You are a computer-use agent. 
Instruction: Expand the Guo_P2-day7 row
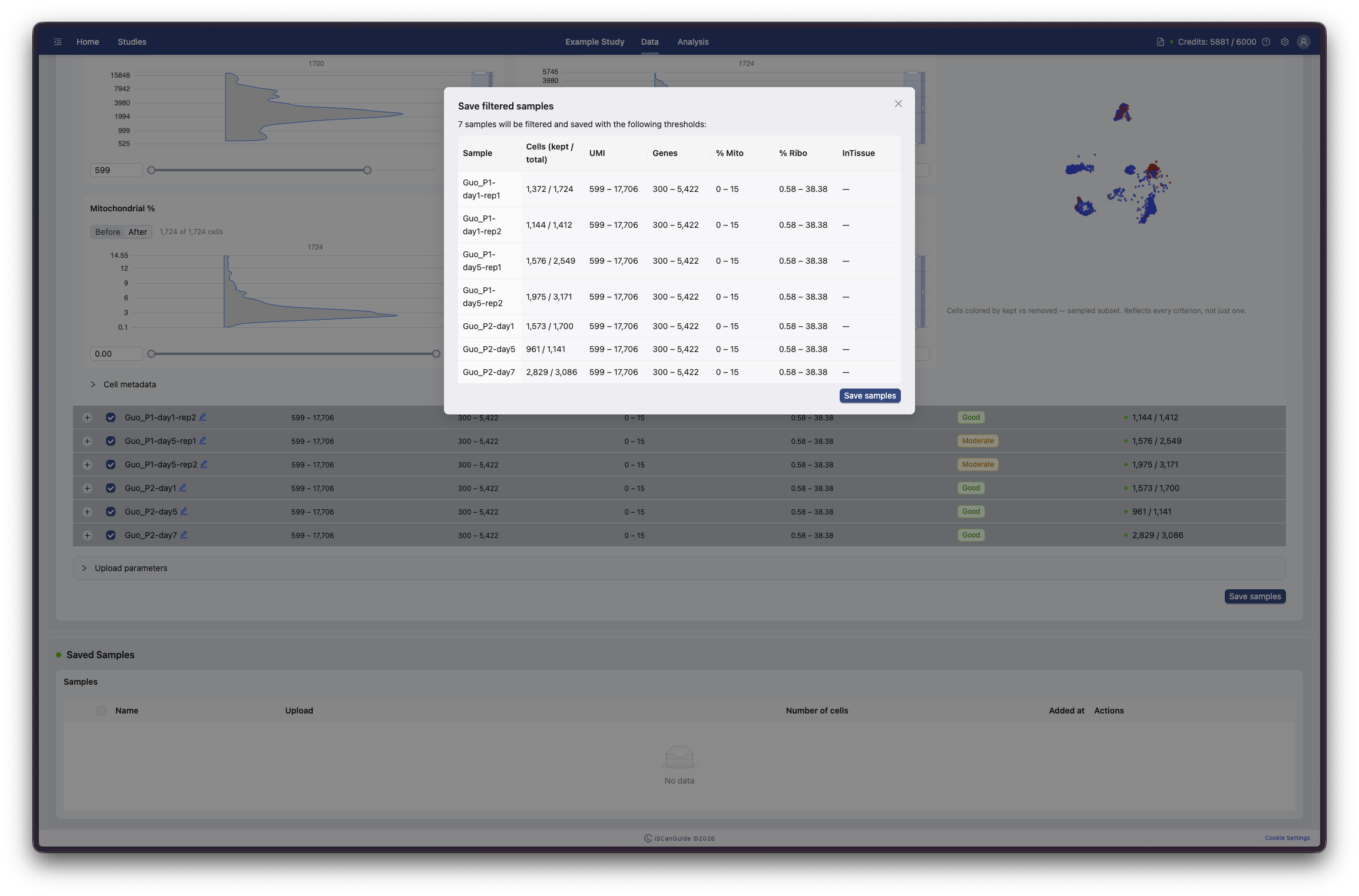pyautogui.click(x=87, y=535)
